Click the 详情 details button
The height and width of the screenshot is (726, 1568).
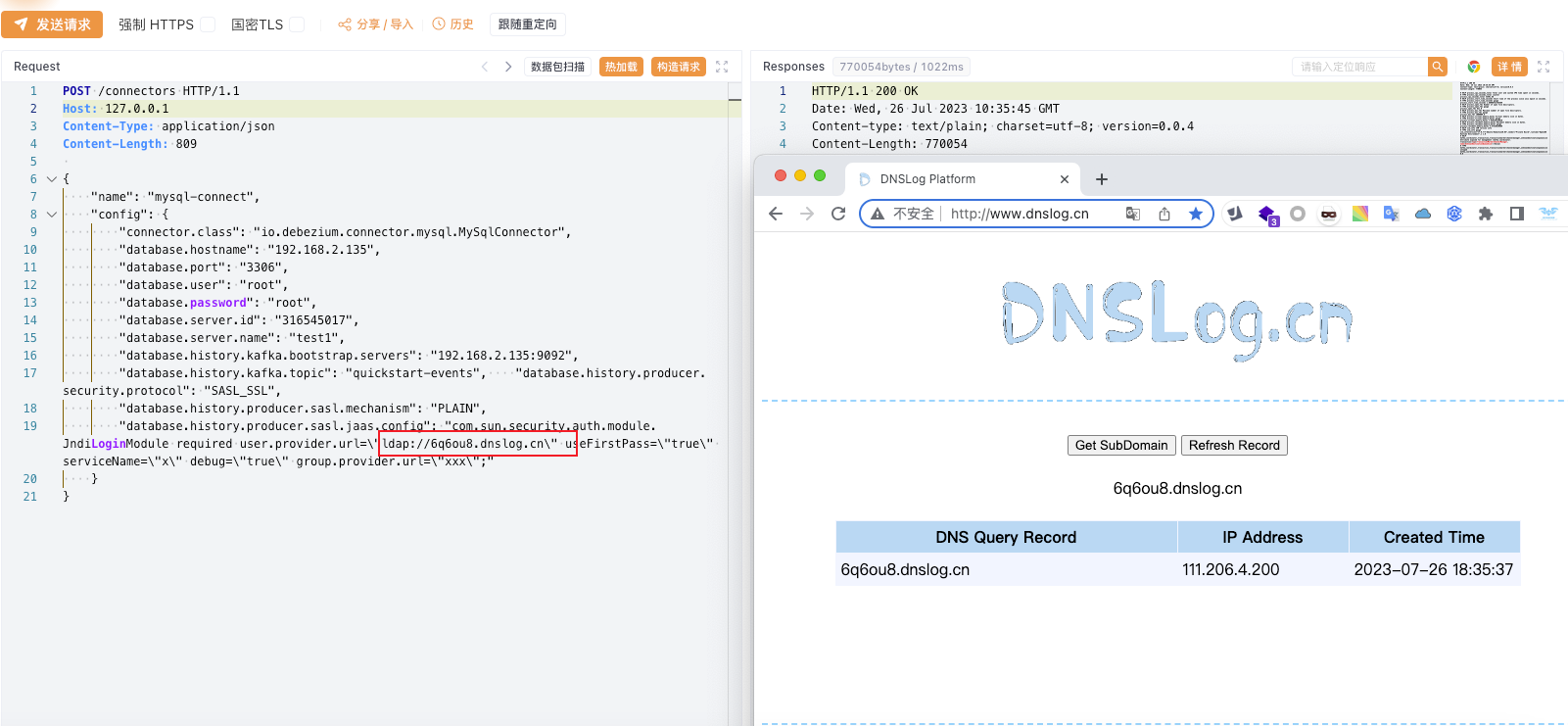tap(1509, 67)
